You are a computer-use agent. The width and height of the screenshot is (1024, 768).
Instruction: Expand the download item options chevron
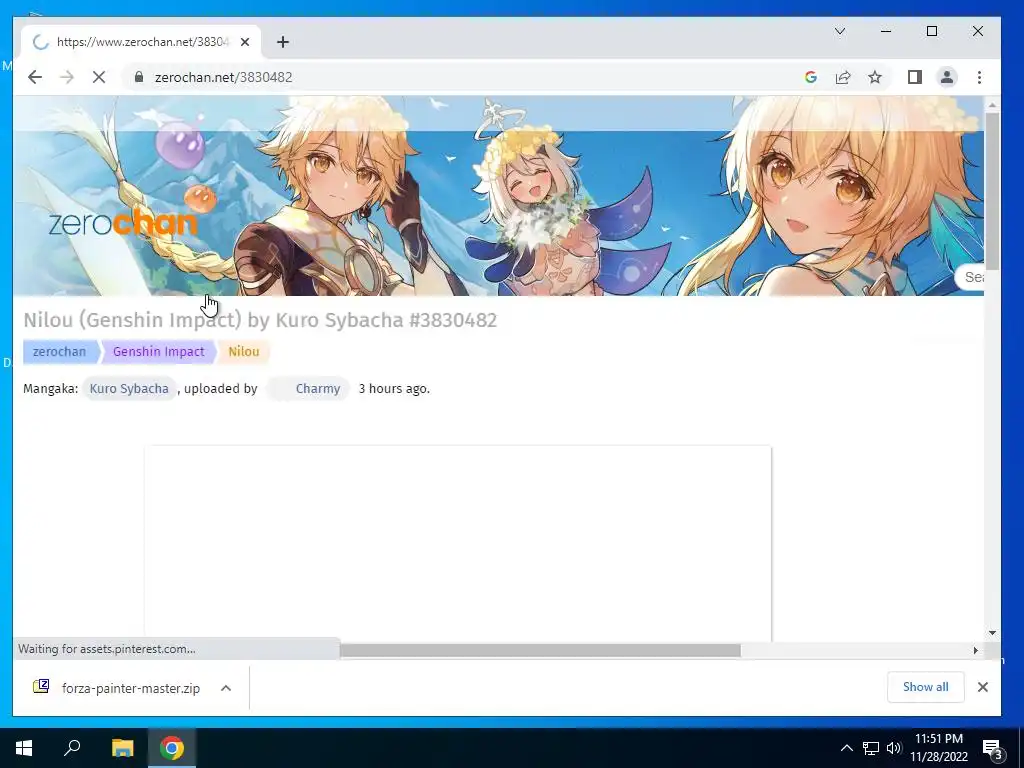(x=226, y=688)
